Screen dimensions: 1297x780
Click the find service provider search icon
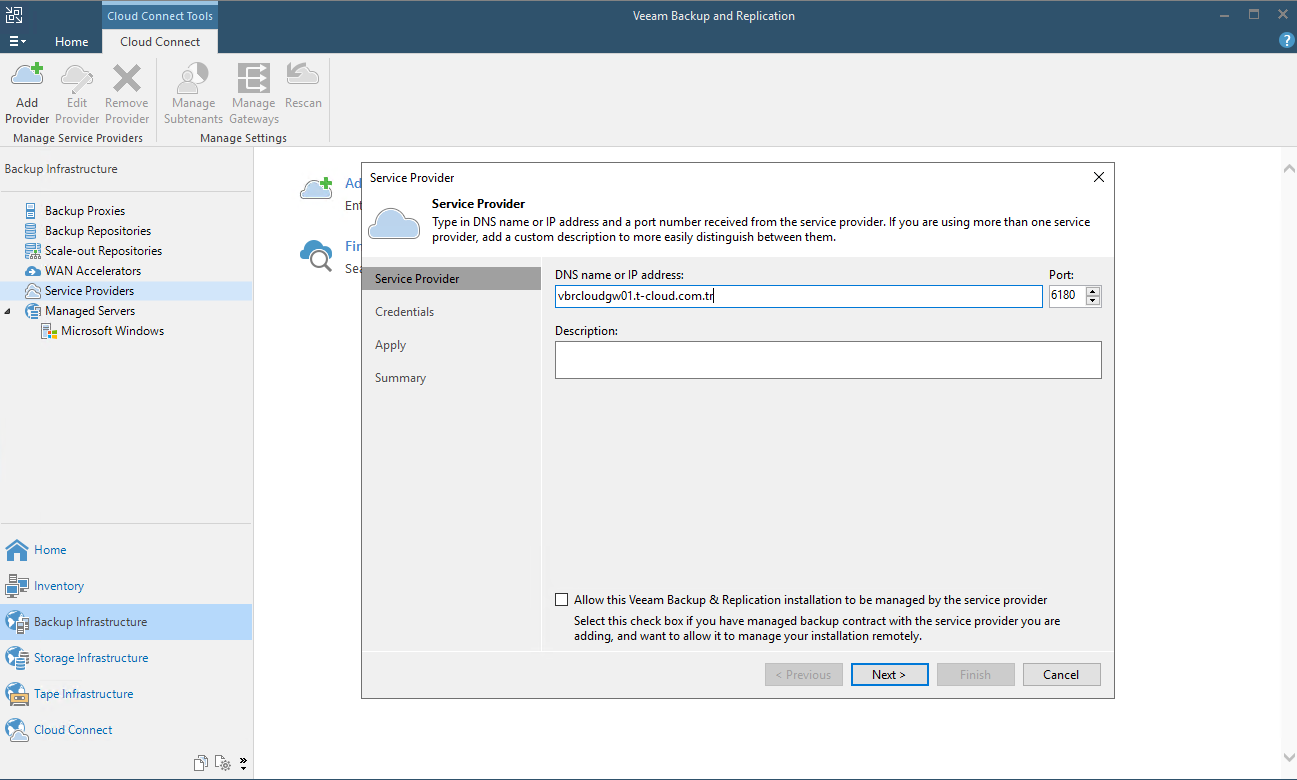click(x=317, y=255)
